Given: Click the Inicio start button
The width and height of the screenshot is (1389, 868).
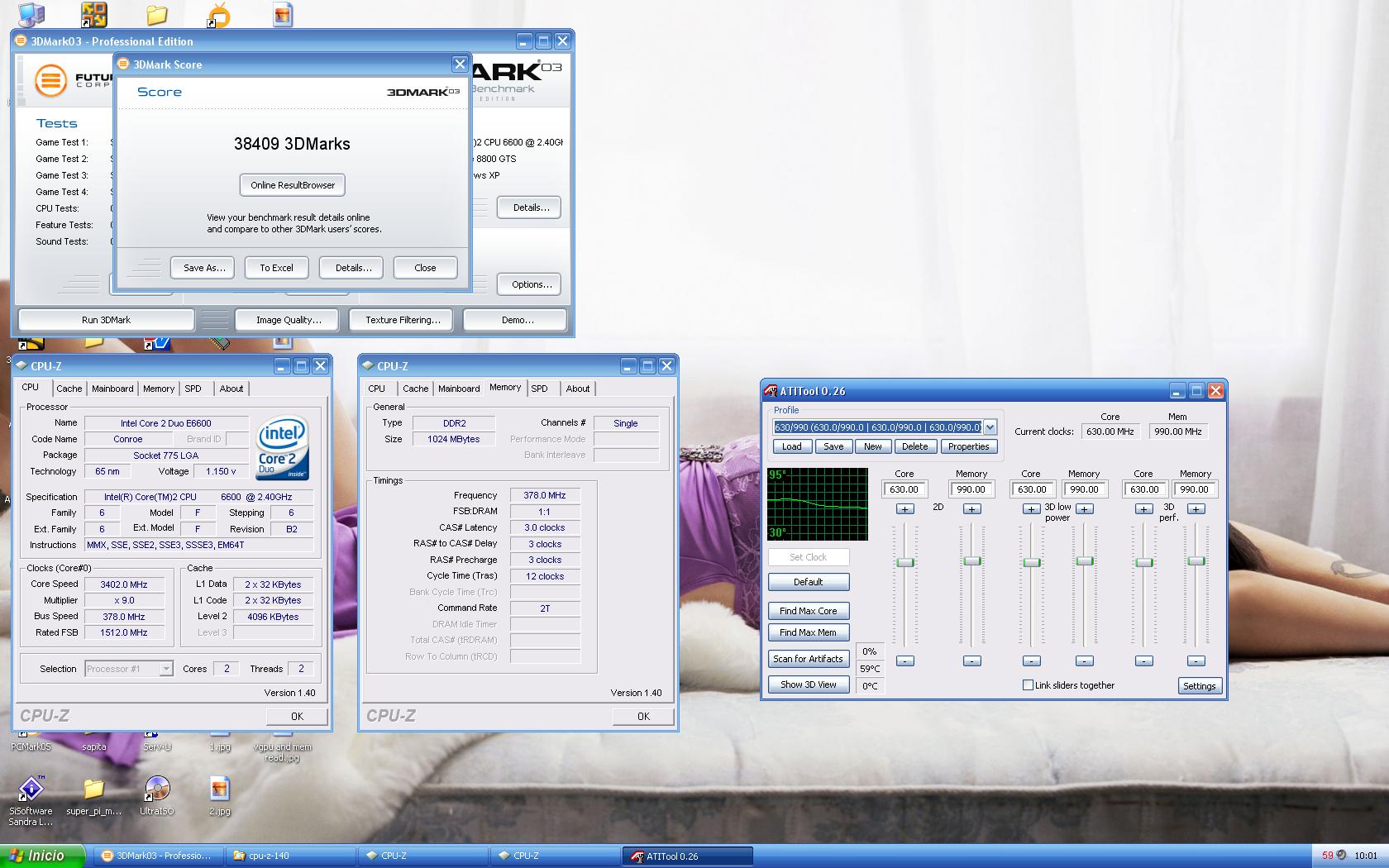Looking at the screenshot, I should (x=43, y=856).
